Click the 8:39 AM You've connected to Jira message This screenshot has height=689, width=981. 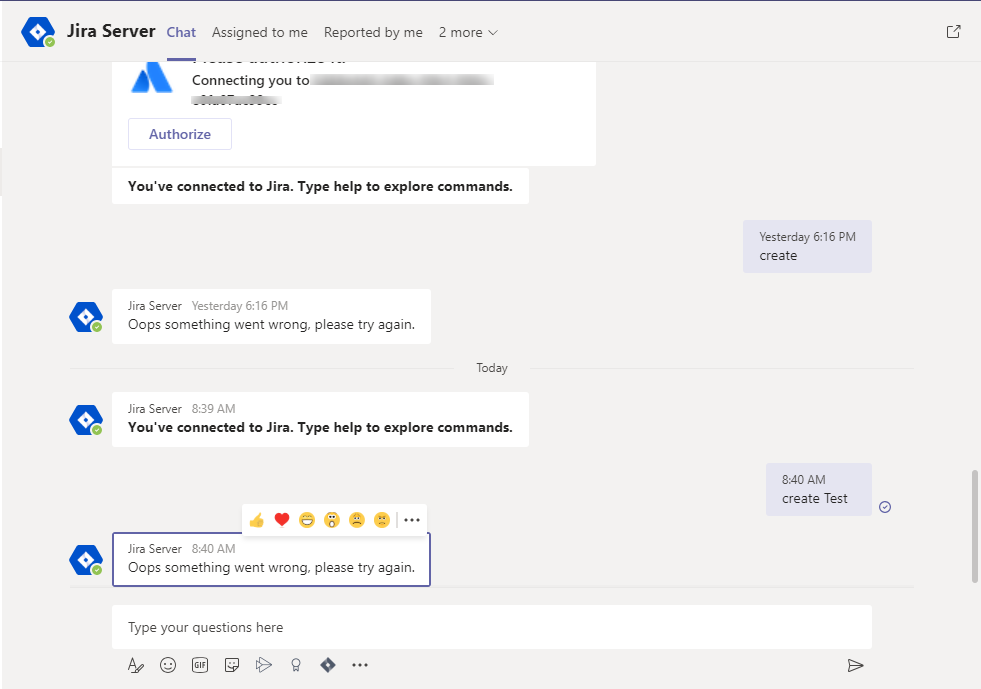pos(320,419)
